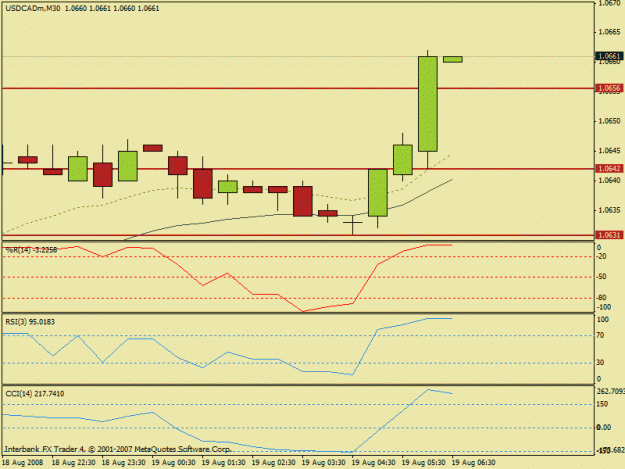Click the RSI scale value 70
The image size is (625, 469).
[x=601, y=336]
